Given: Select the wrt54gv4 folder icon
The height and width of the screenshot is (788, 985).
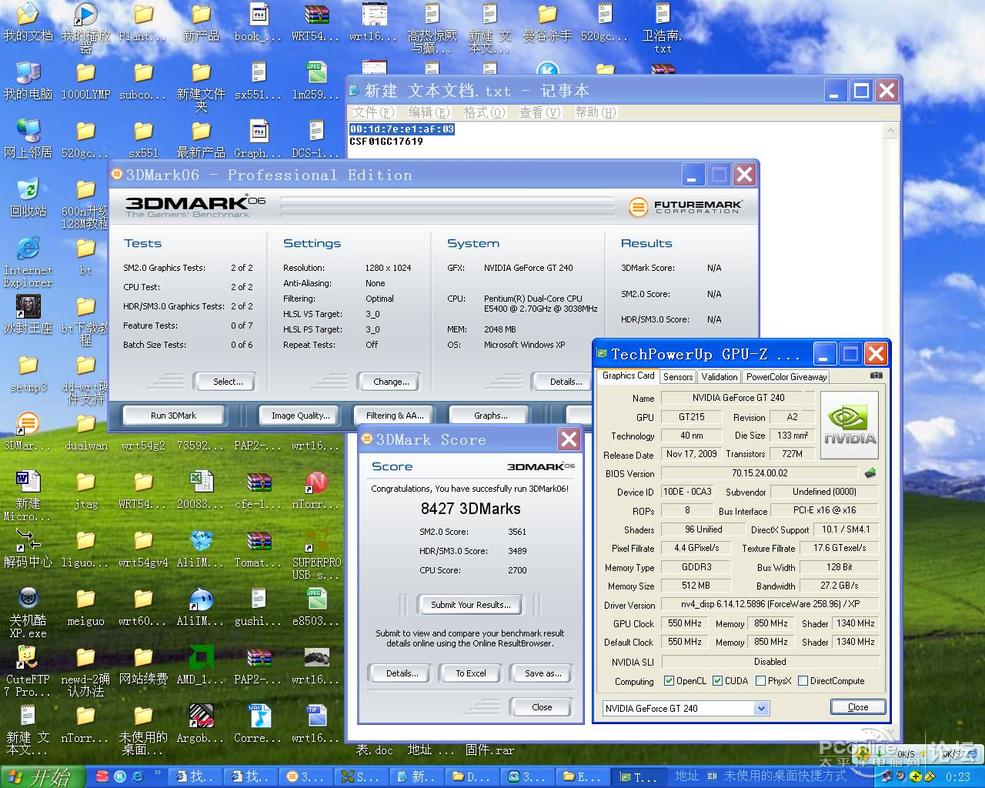Looking at the screenshot, I should coord(143,550).
